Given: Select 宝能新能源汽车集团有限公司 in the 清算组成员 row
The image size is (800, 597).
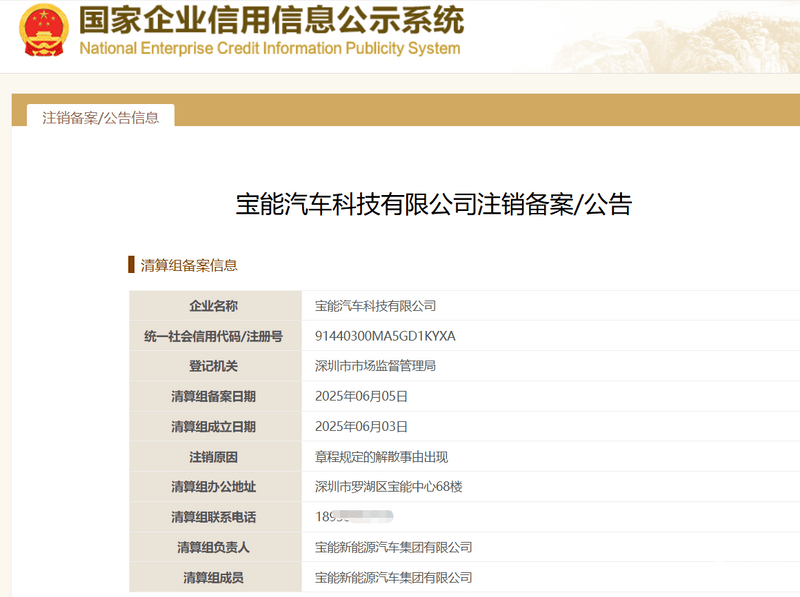Looking at the screenshot, I should pos(393,578).
